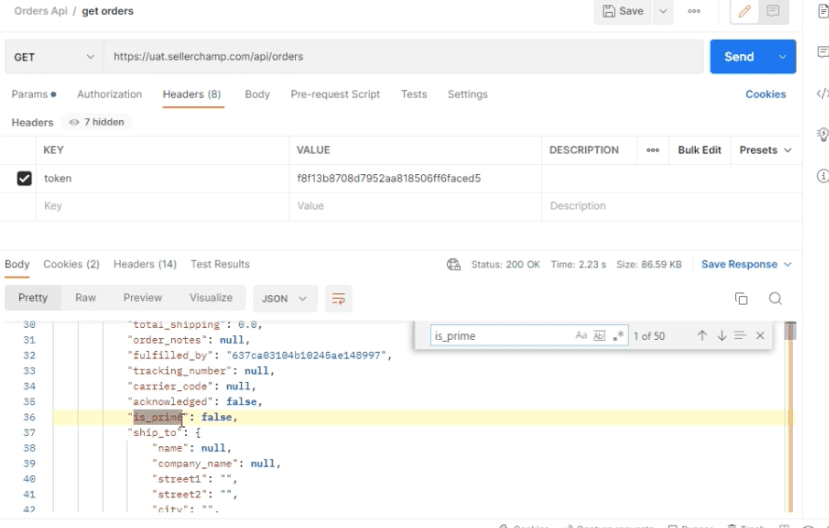Go to previous search match arrow

pyautogui.click(x=702, y=336)
